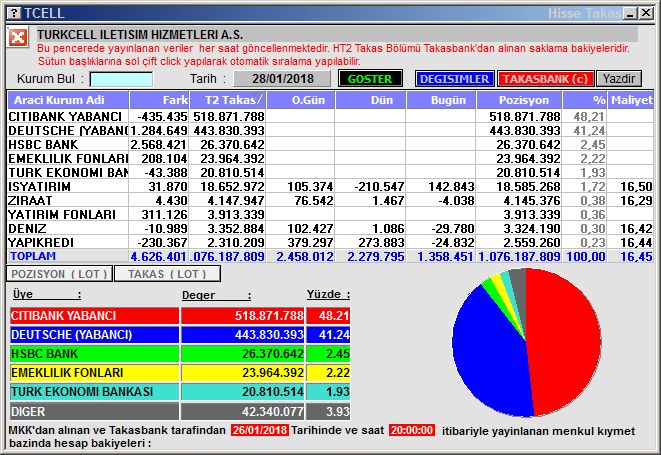Click the GOSTER button
Screen dimensions: 661x455
pos(370,79)
